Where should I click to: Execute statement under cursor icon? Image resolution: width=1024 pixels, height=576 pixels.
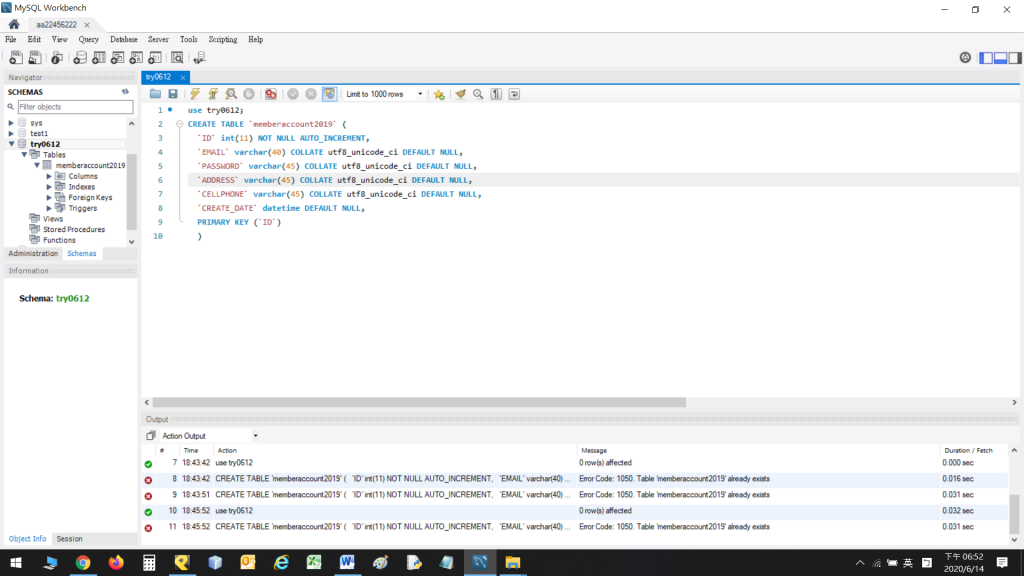[x=213, y=94]
